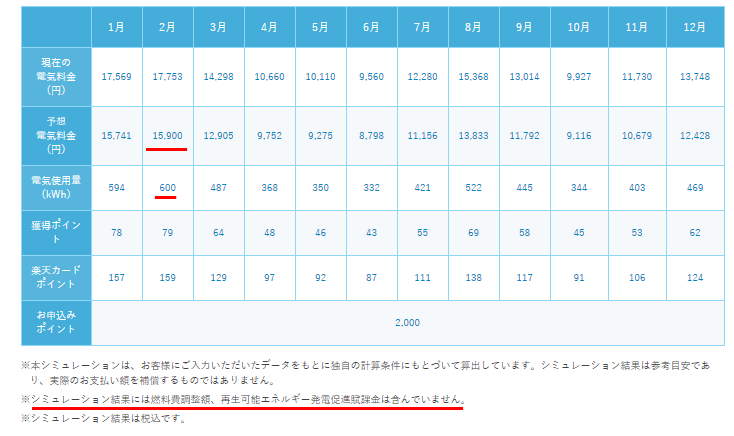Click usage value 487 for March

click(x=219, y=188)
